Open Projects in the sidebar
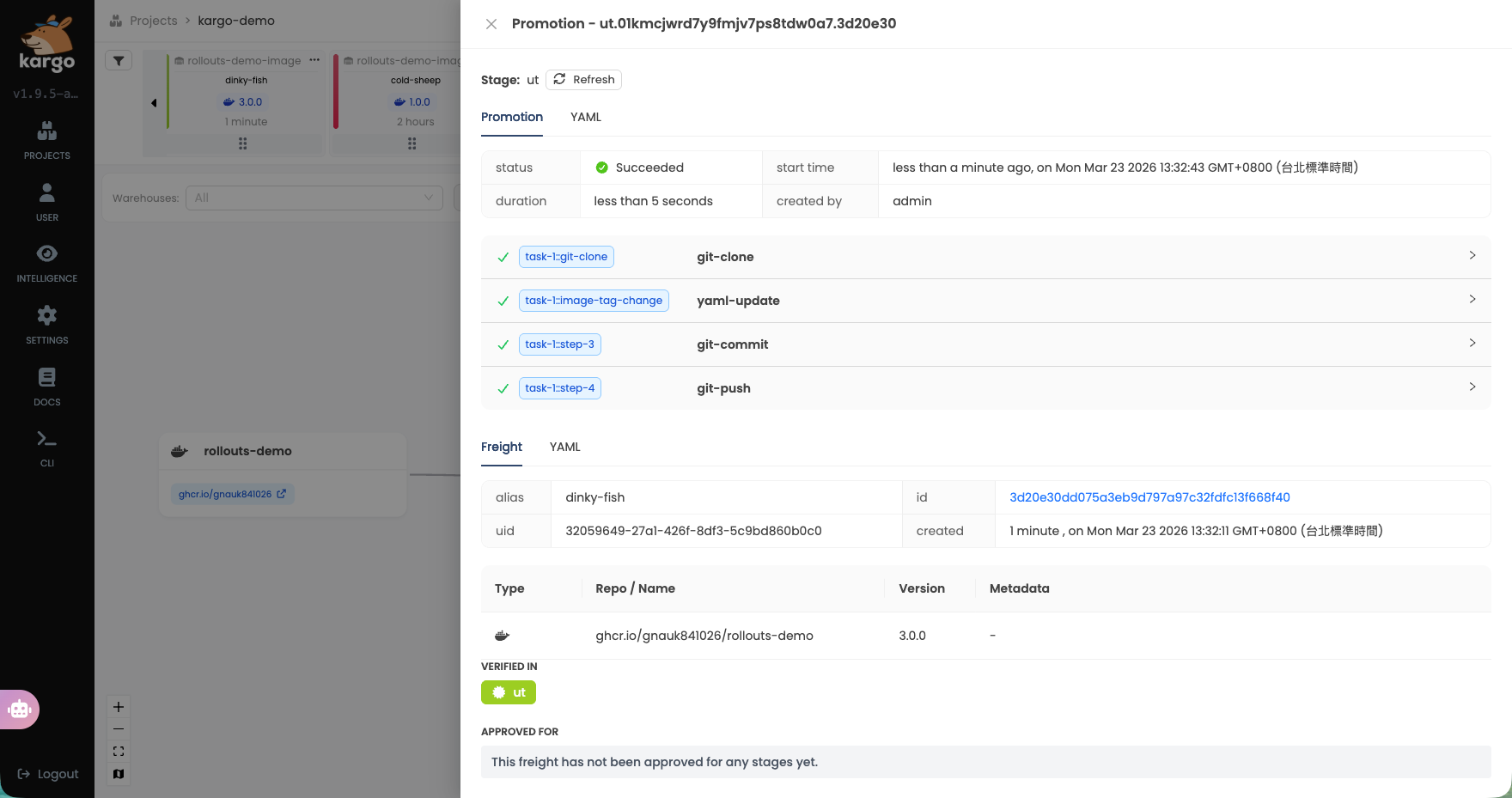 pos(47,141)
